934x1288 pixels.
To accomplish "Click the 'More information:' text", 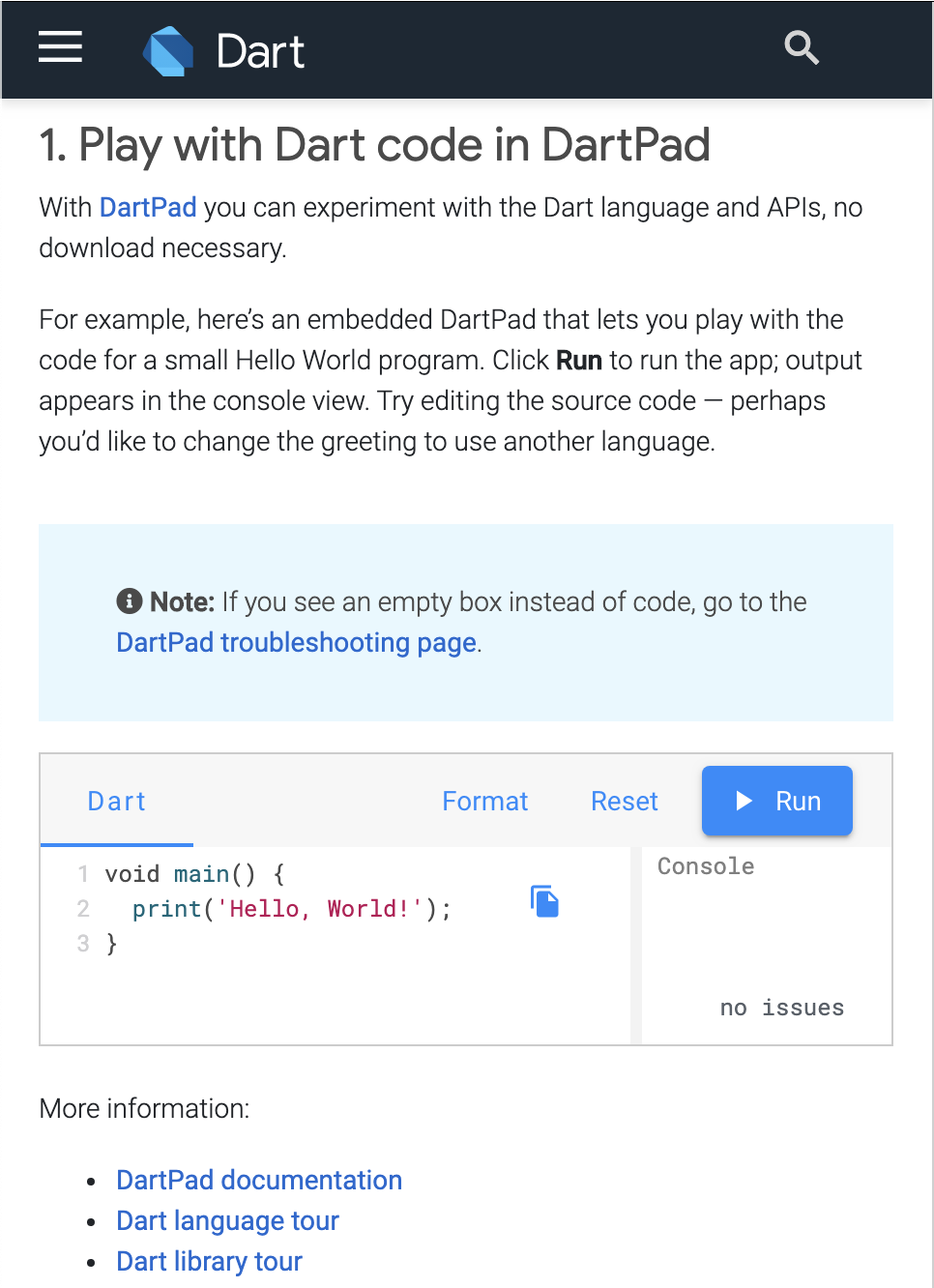I will 144,1108.
